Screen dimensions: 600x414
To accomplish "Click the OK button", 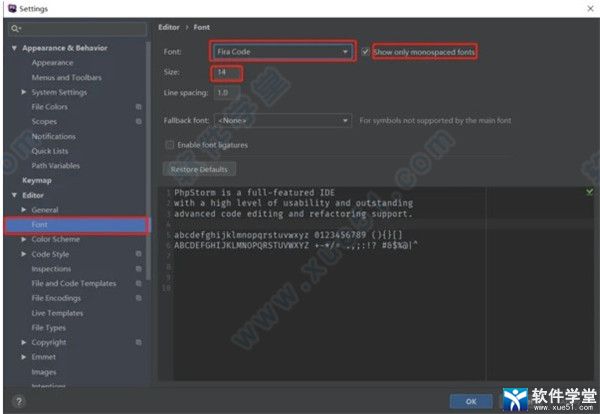I will [471, 401].
